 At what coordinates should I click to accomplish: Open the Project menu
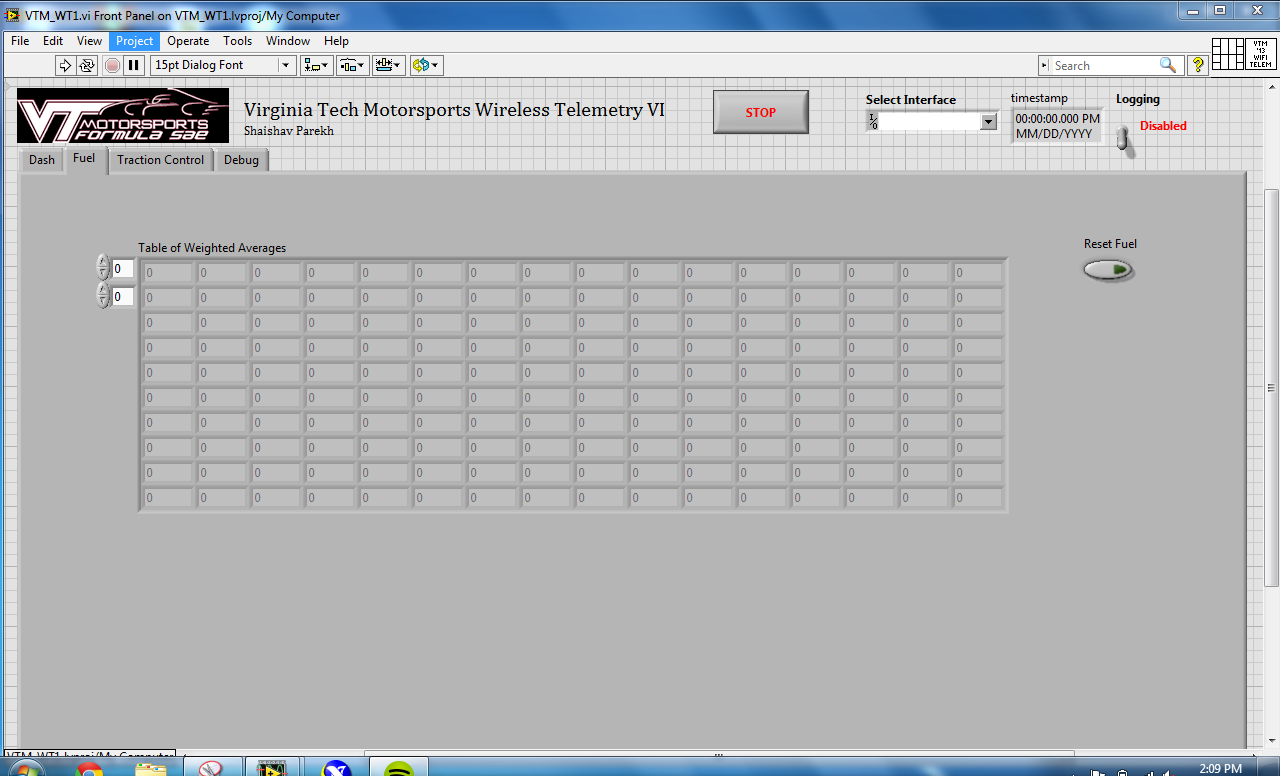click(x=134, y=41)
